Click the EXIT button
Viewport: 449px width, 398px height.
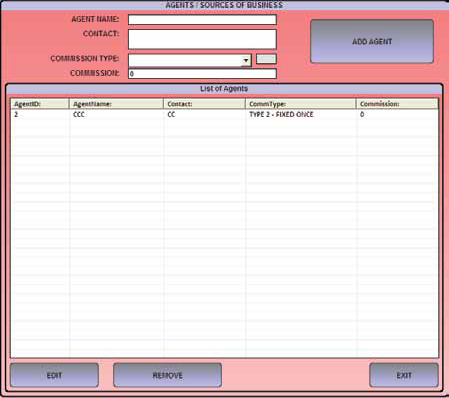[x=404, y=375]
